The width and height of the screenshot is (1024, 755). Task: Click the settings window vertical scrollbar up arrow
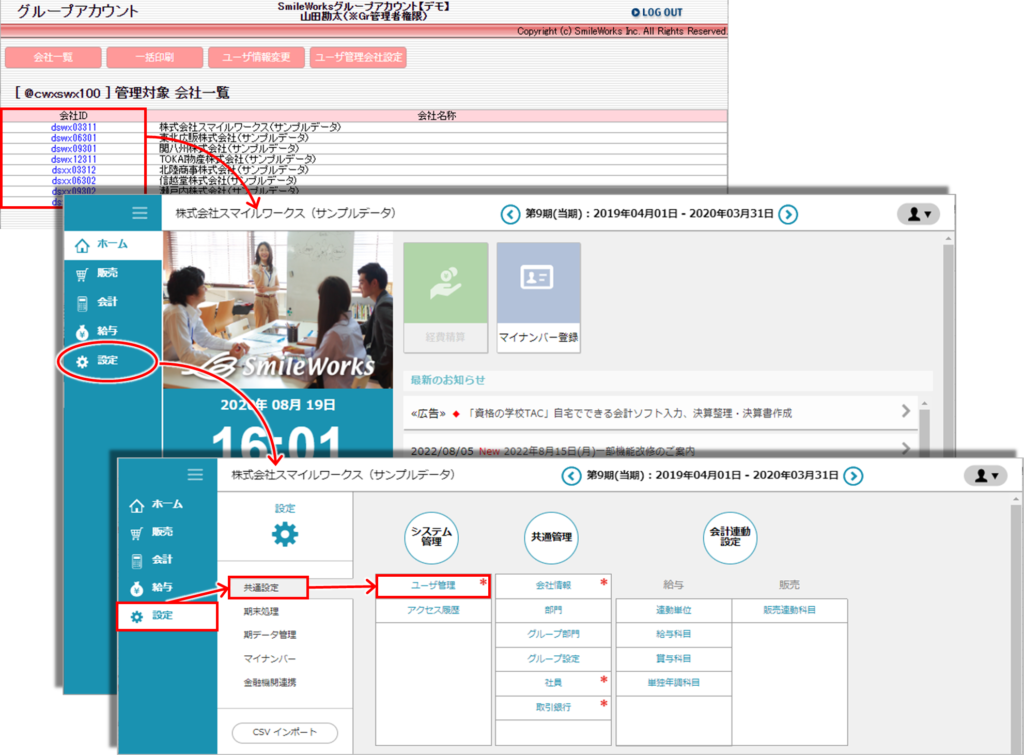point(1015,500)
